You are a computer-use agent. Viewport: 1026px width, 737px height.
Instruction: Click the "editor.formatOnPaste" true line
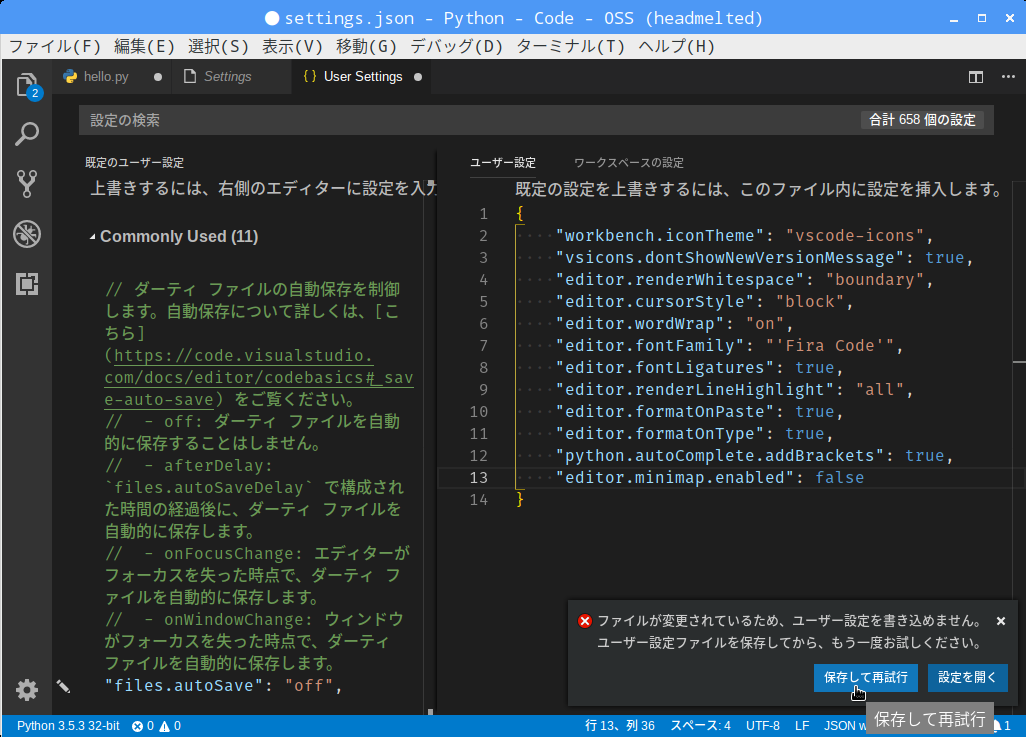(x=699, y=412)
